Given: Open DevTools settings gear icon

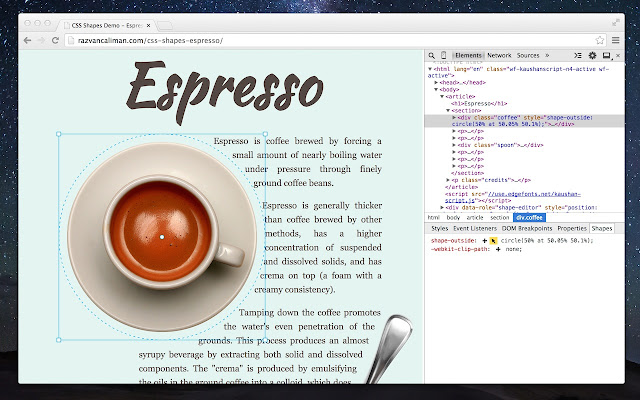Looking at the screenshot, I should click(592, 55).
